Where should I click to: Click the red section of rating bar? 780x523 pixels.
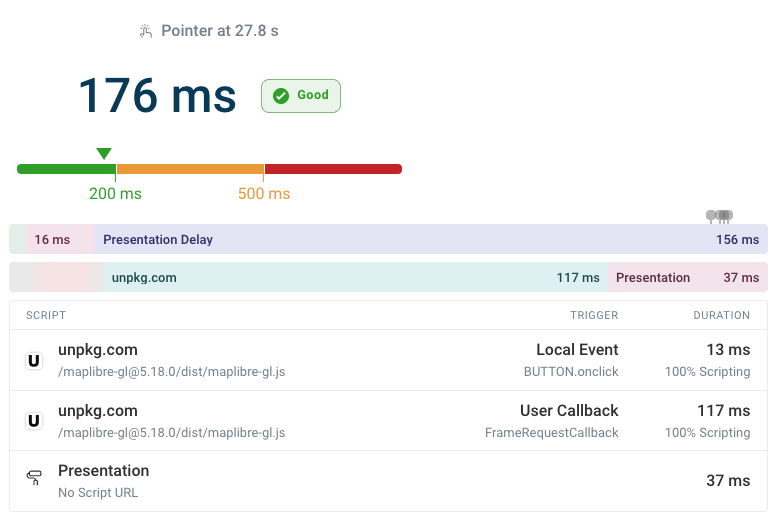[332, 169]
